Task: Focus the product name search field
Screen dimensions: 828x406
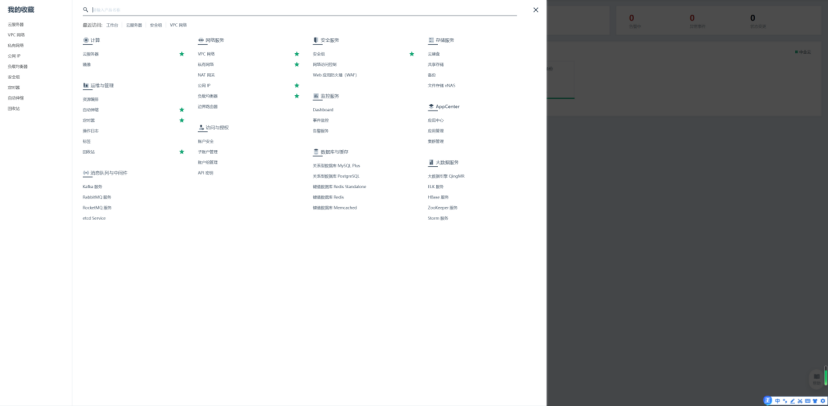Action: pos(304,10)
